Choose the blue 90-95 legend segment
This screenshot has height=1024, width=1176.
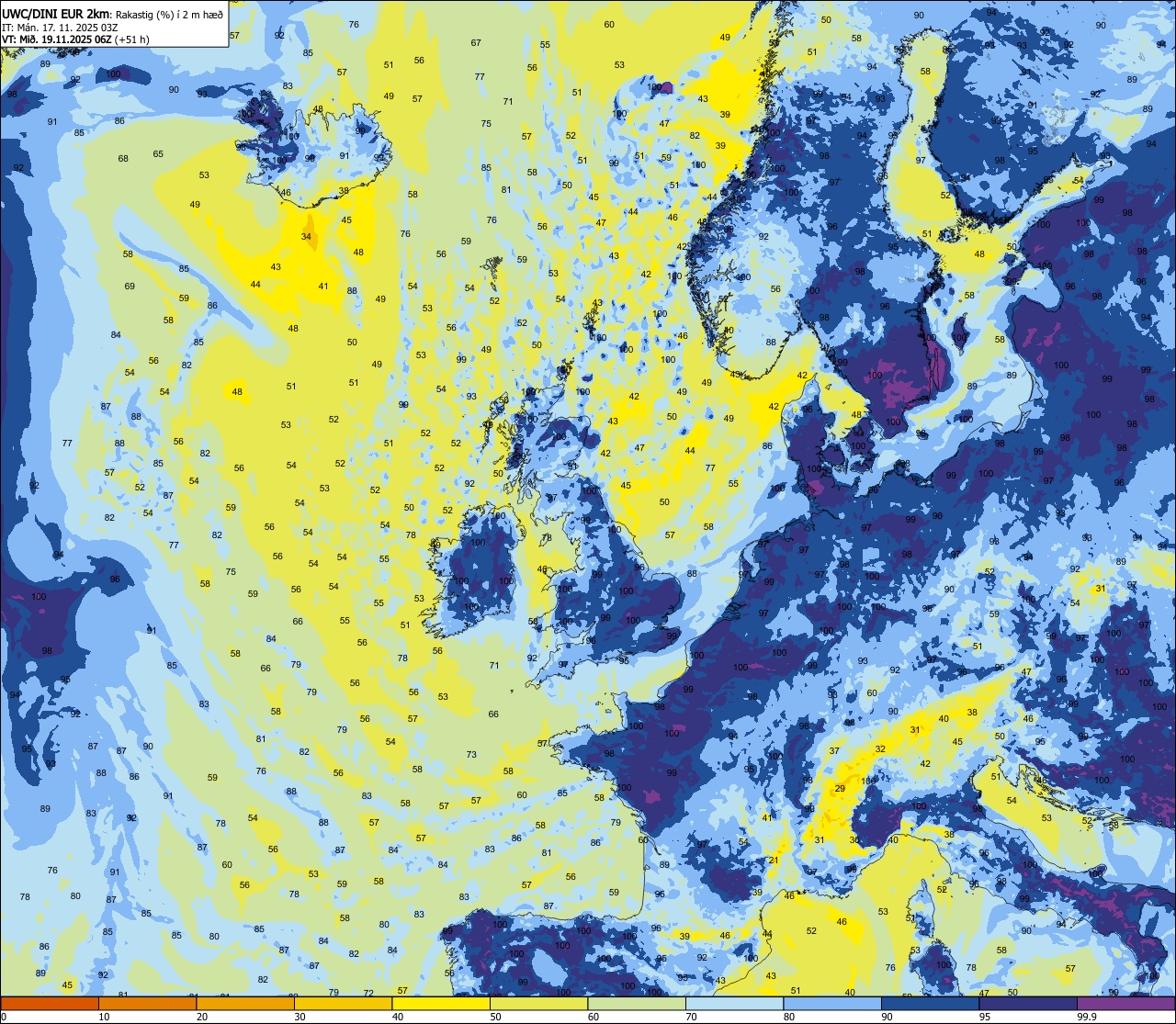click(x=930, y=1003)
